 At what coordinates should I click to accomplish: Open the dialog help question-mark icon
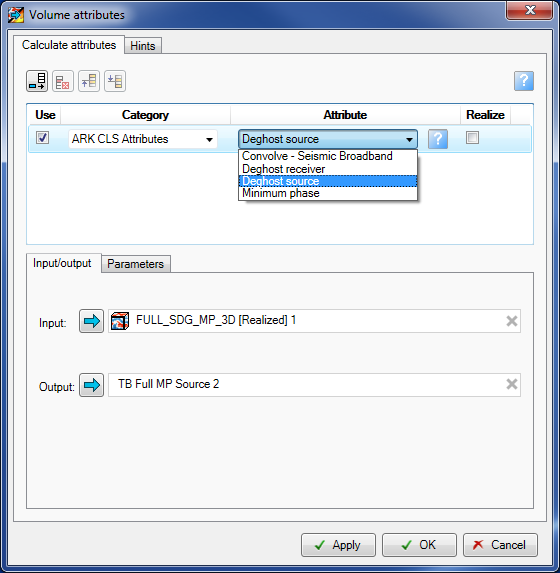tap(524, 81)
